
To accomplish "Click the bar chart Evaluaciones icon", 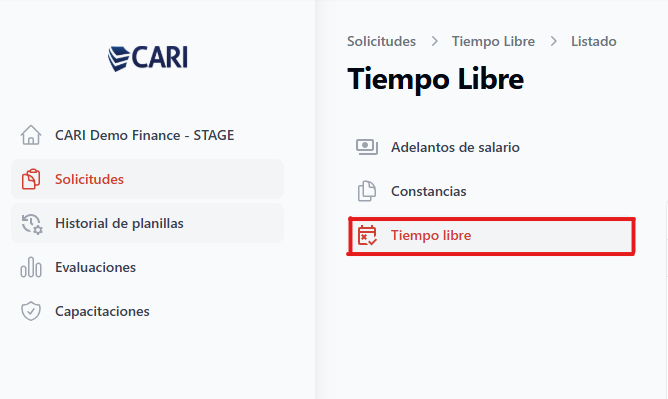I will (31, 267).
